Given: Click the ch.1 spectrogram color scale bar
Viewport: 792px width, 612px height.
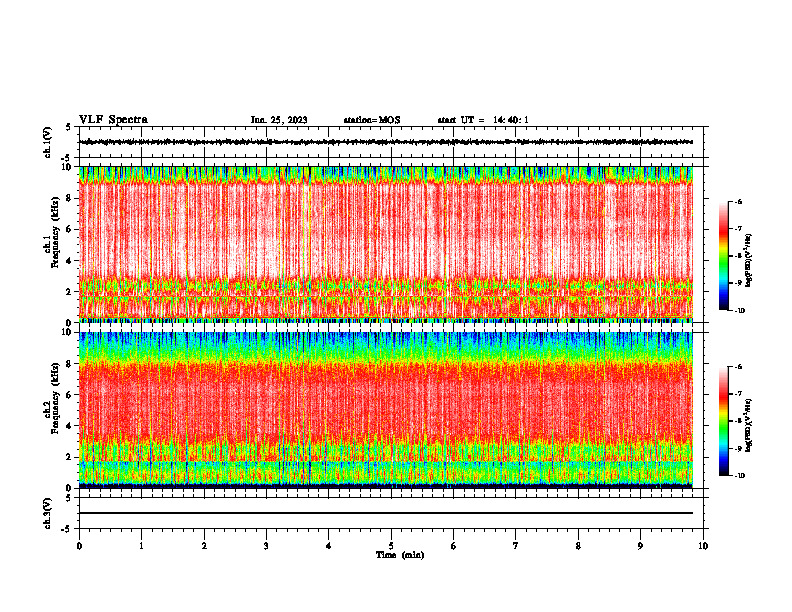Looking at the screenshot, I should pyautogui.click(x=723, y=256).
